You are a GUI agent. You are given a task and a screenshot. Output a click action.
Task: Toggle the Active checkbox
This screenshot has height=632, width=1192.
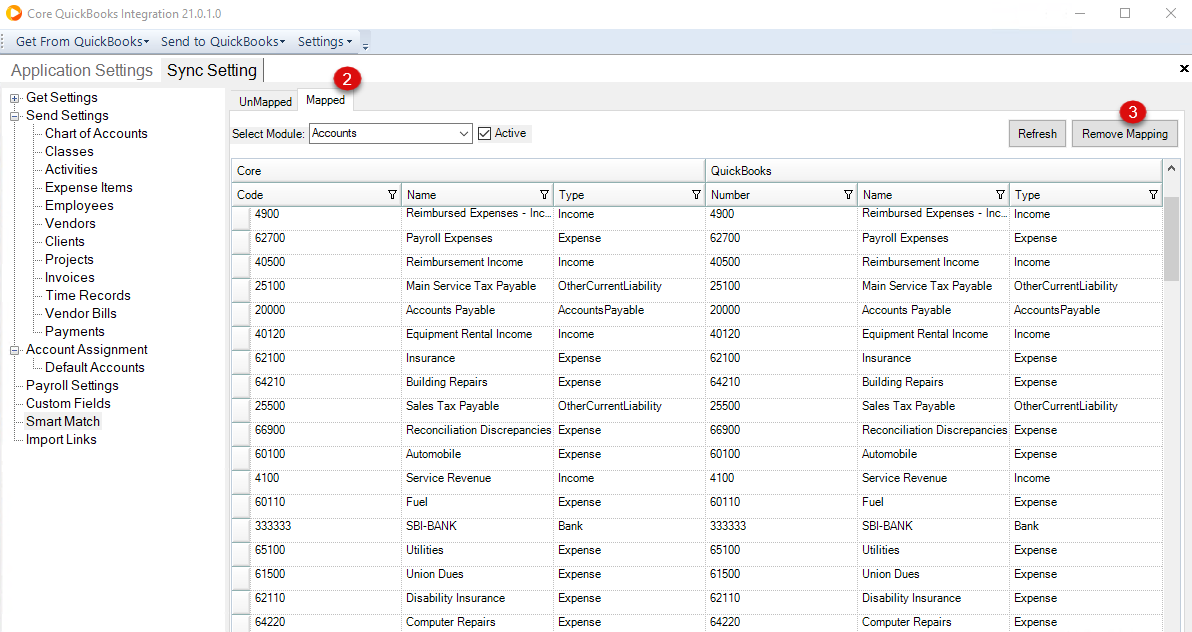[x=484, y=134]
